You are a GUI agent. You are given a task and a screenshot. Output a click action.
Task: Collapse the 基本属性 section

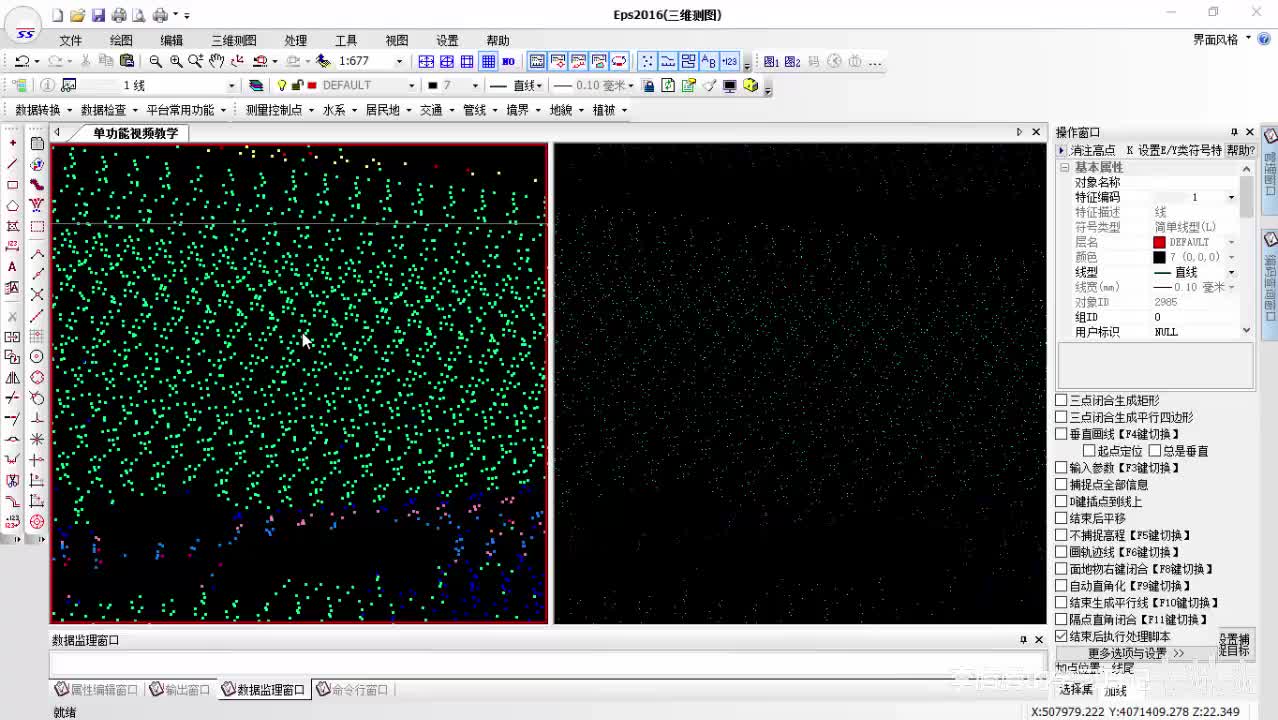1065,168
